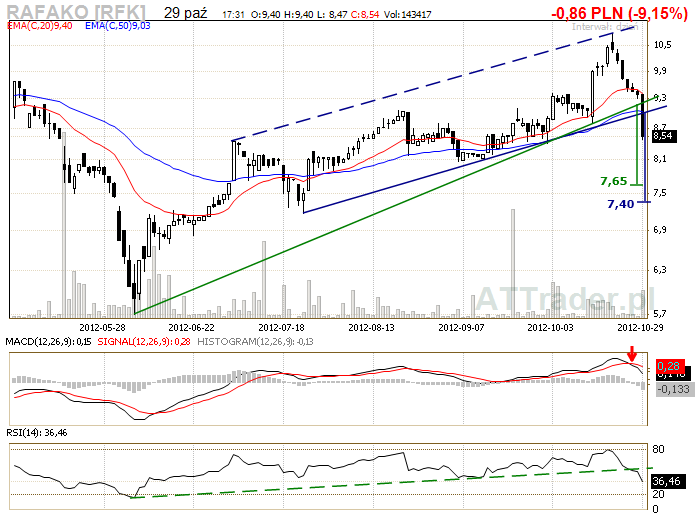
Task: Click the RAFAKO [RFK] chart title
Action: [76, 12]
